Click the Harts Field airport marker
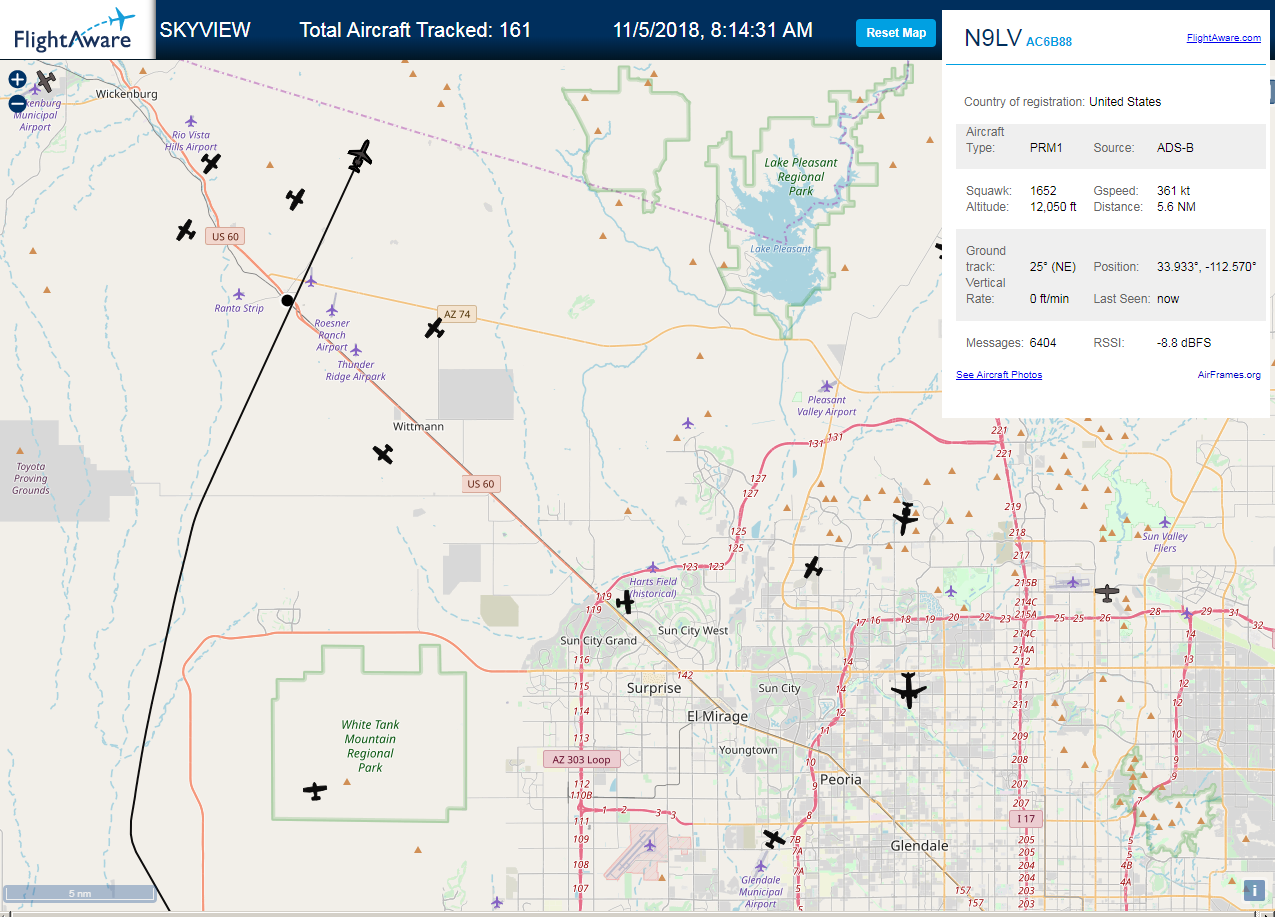 point(653,568)
